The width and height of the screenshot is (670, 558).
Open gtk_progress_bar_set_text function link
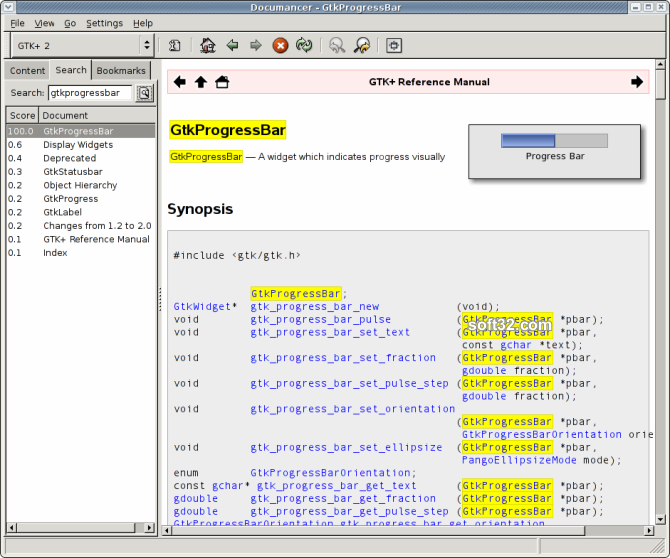coord(330,332)
